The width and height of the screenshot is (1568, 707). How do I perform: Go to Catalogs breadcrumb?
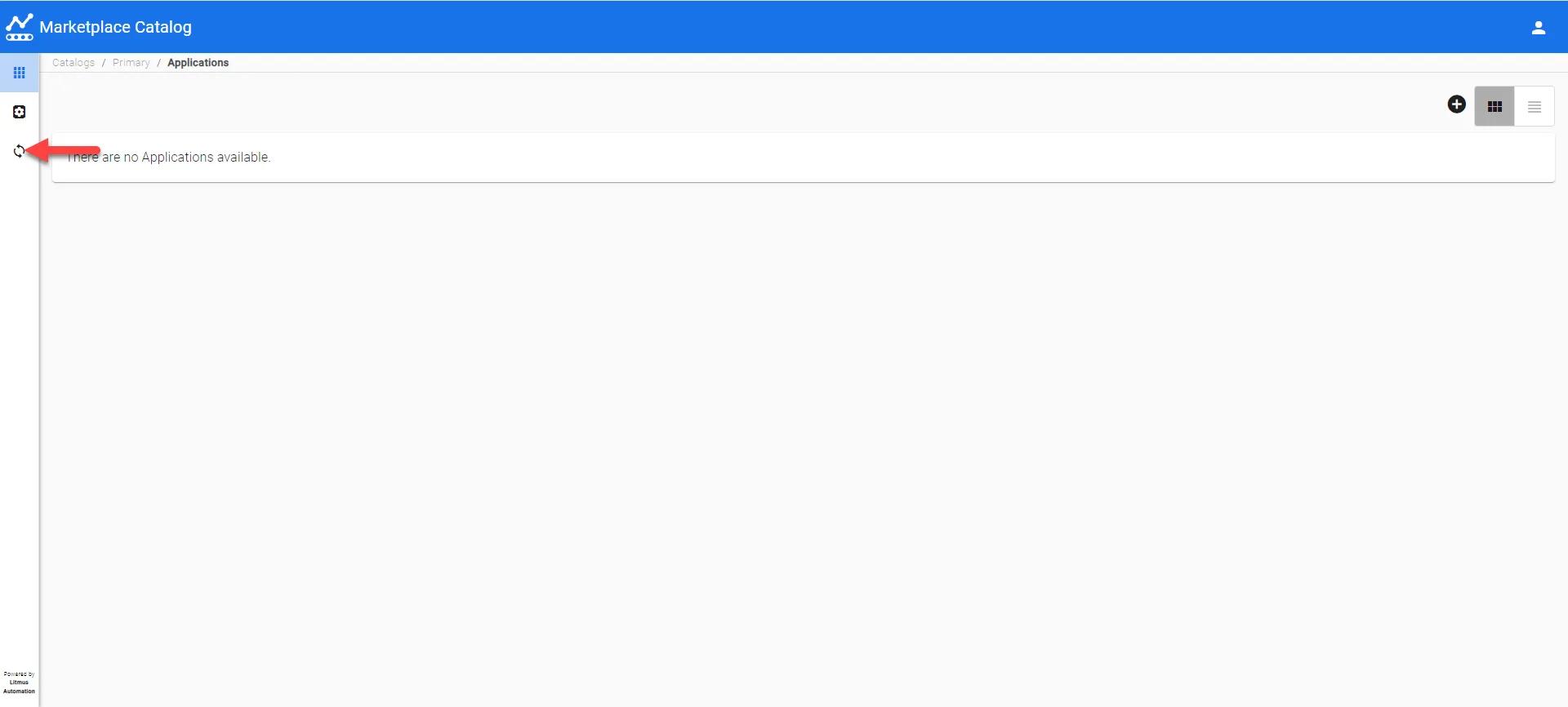point(73,63)
